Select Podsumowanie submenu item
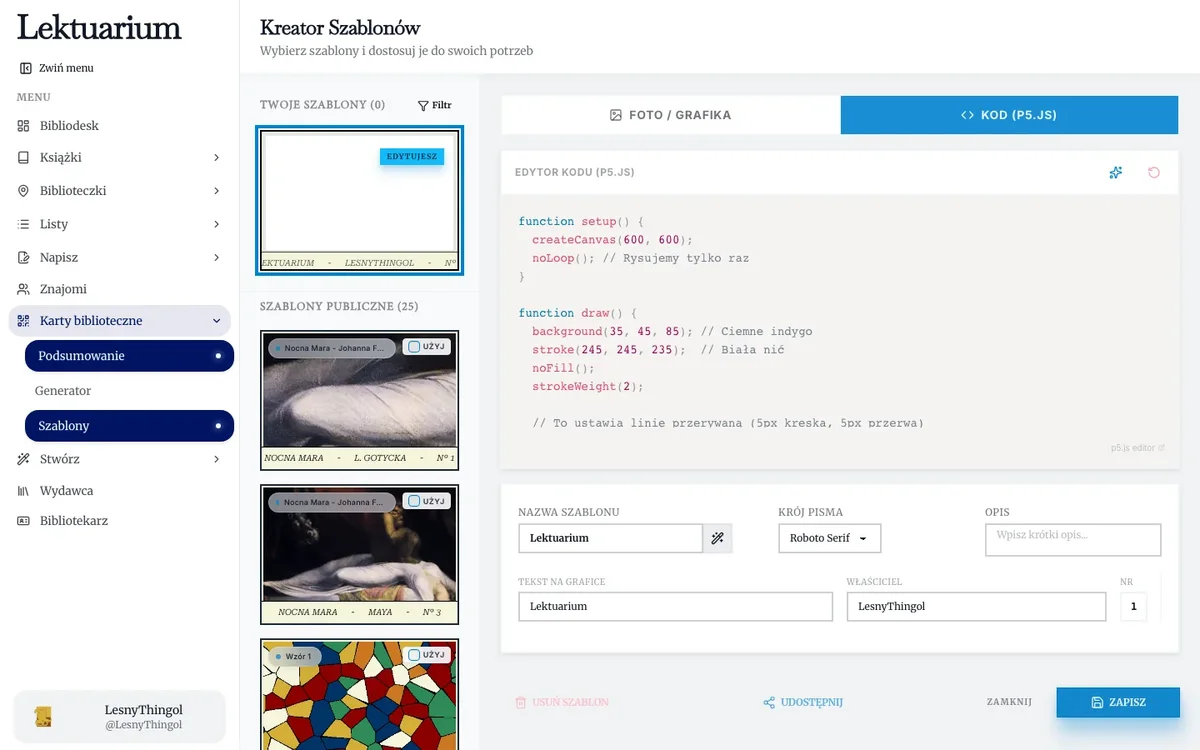1200x750 pixels. pyautogui.click(x=129, y=356)
